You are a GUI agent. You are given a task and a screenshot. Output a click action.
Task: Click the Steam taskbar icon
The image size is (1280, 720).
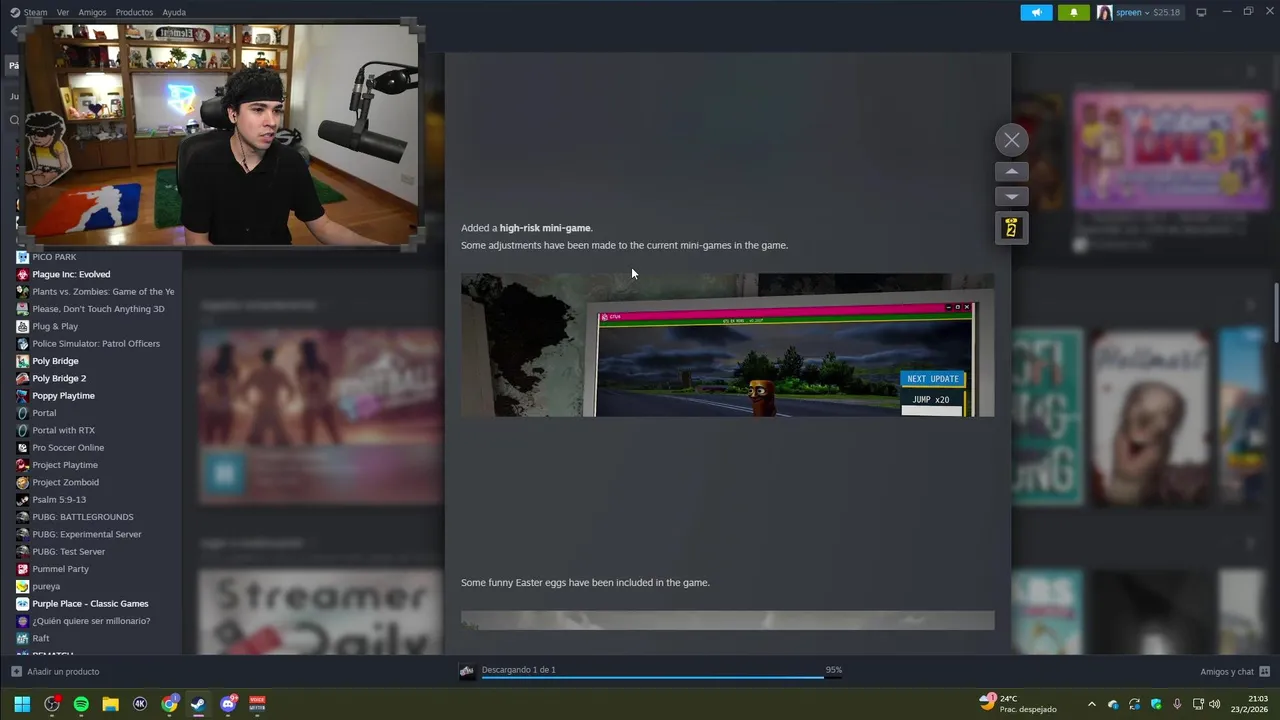pos(198,704)
